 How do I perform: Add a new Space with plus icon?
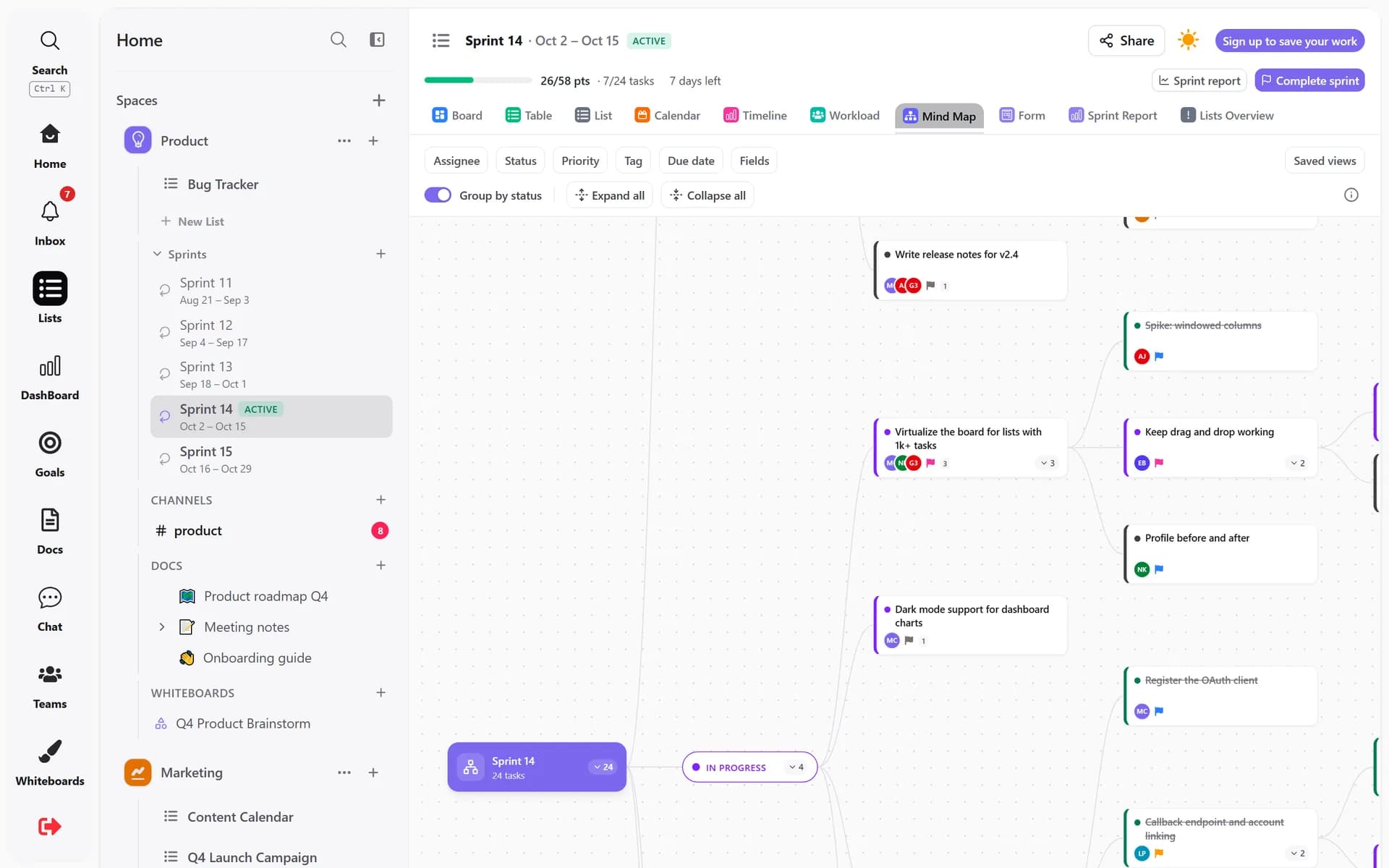click(378, 101)
